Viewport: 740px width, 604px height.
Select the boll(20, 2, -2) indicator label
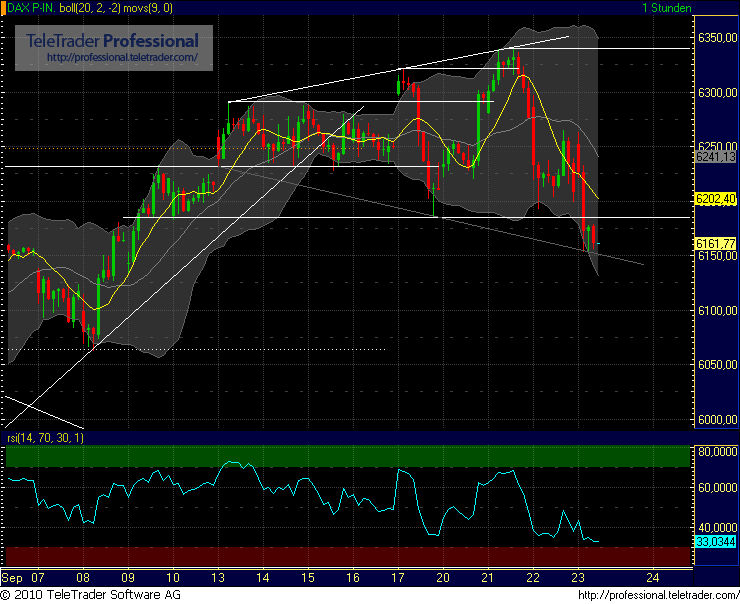[x=90, y=8]
